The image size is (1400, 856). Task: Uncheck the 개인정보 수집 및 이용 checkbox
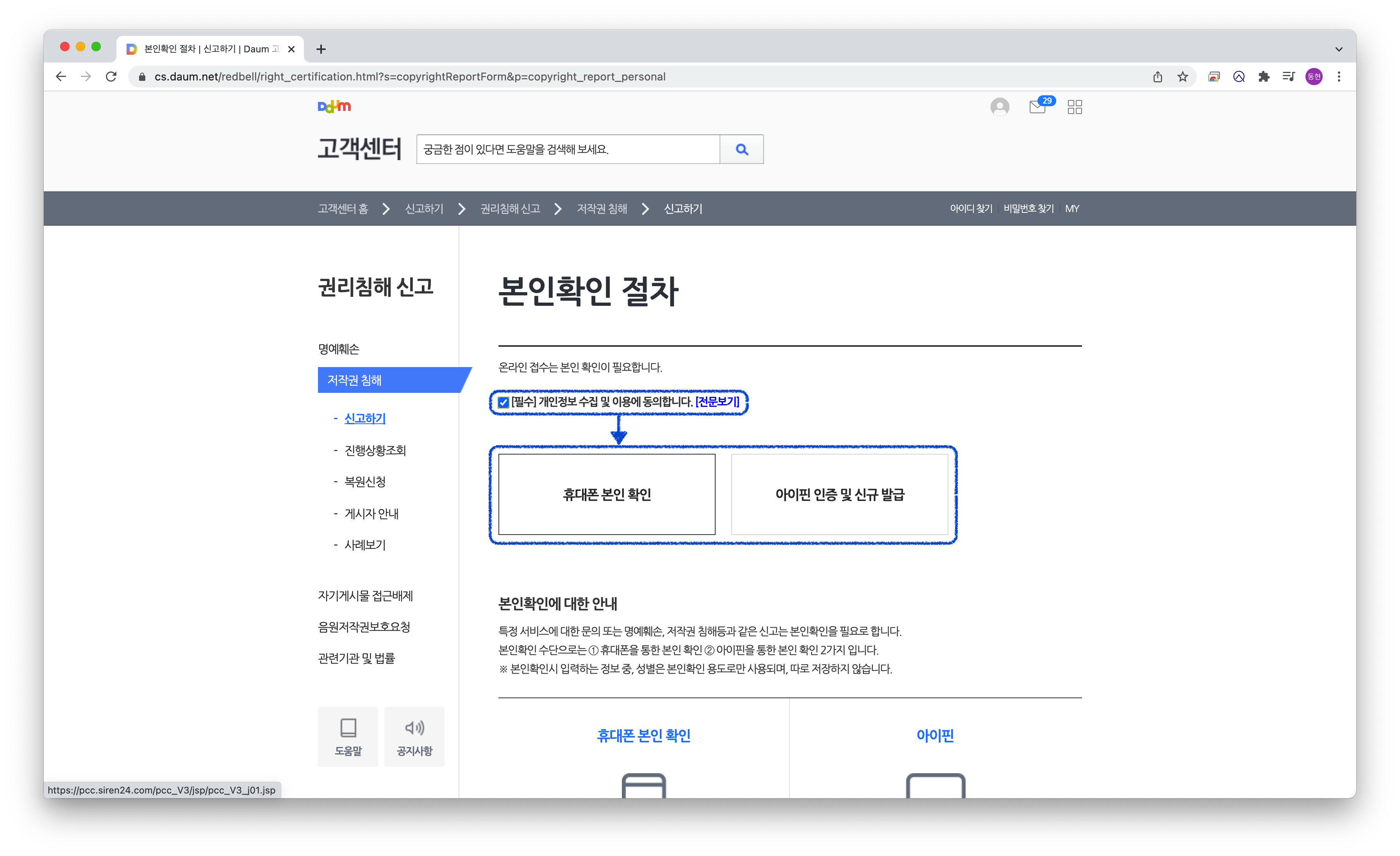click(504, 402)
